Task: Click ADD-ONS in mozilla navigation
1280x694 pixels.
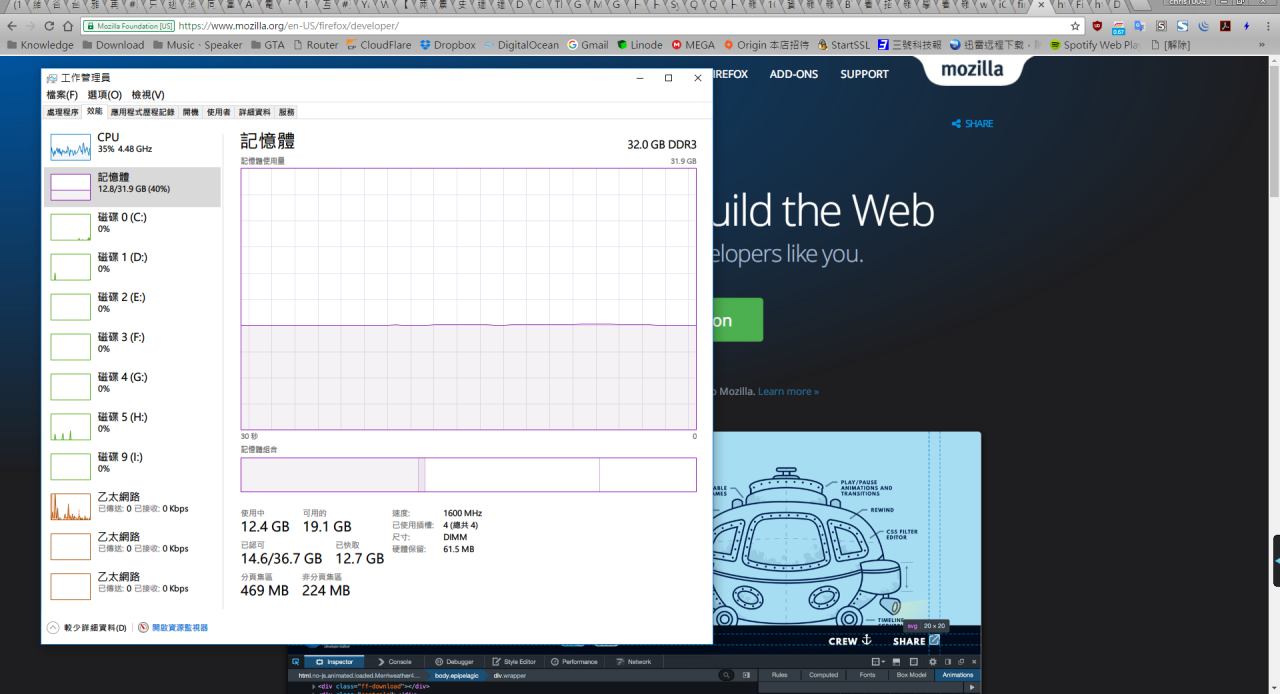Action: 793,74
